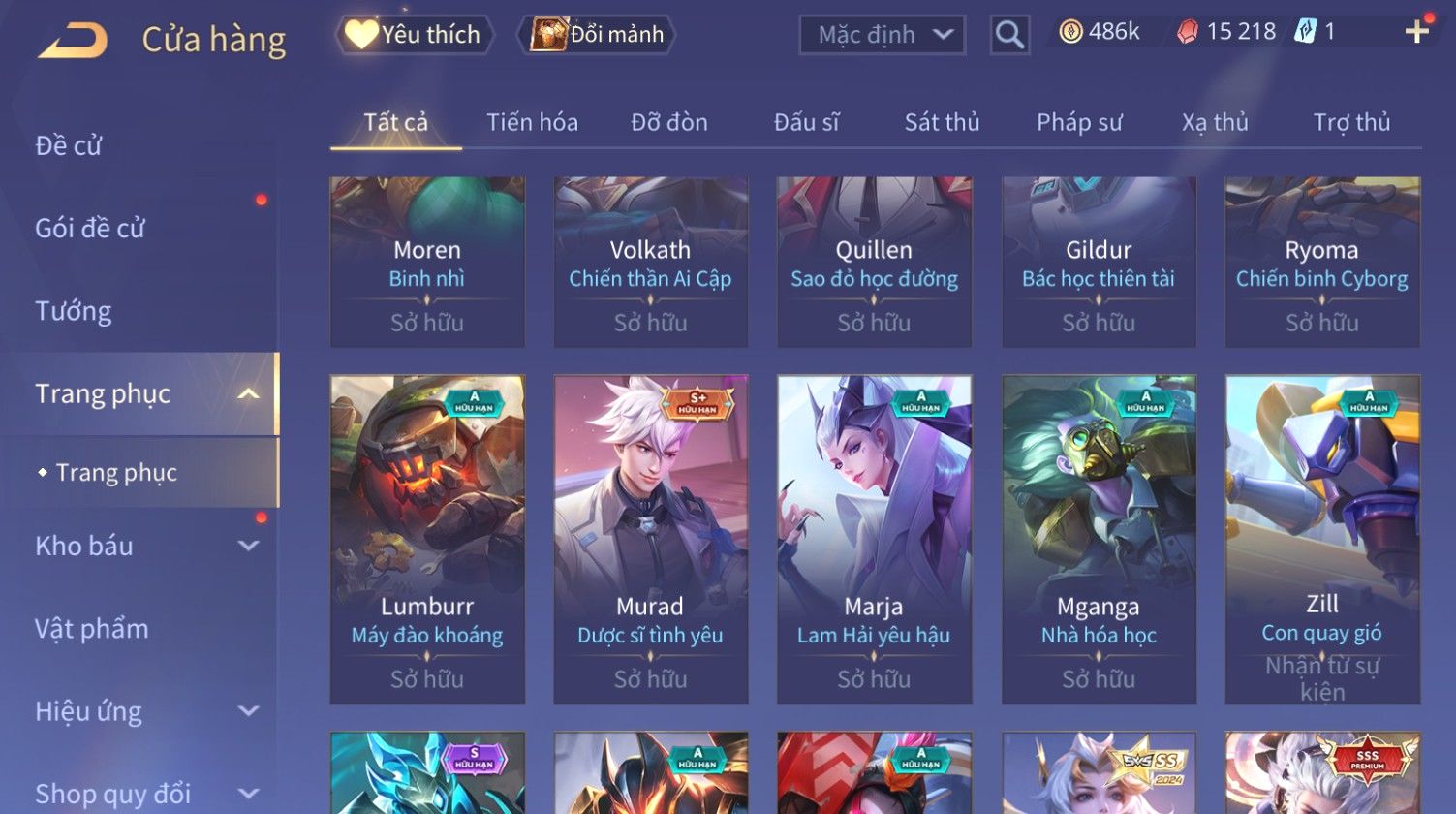
Task: Open the Marja Lam Hải yêu hậu card
Action: click(x=874, y=540)
